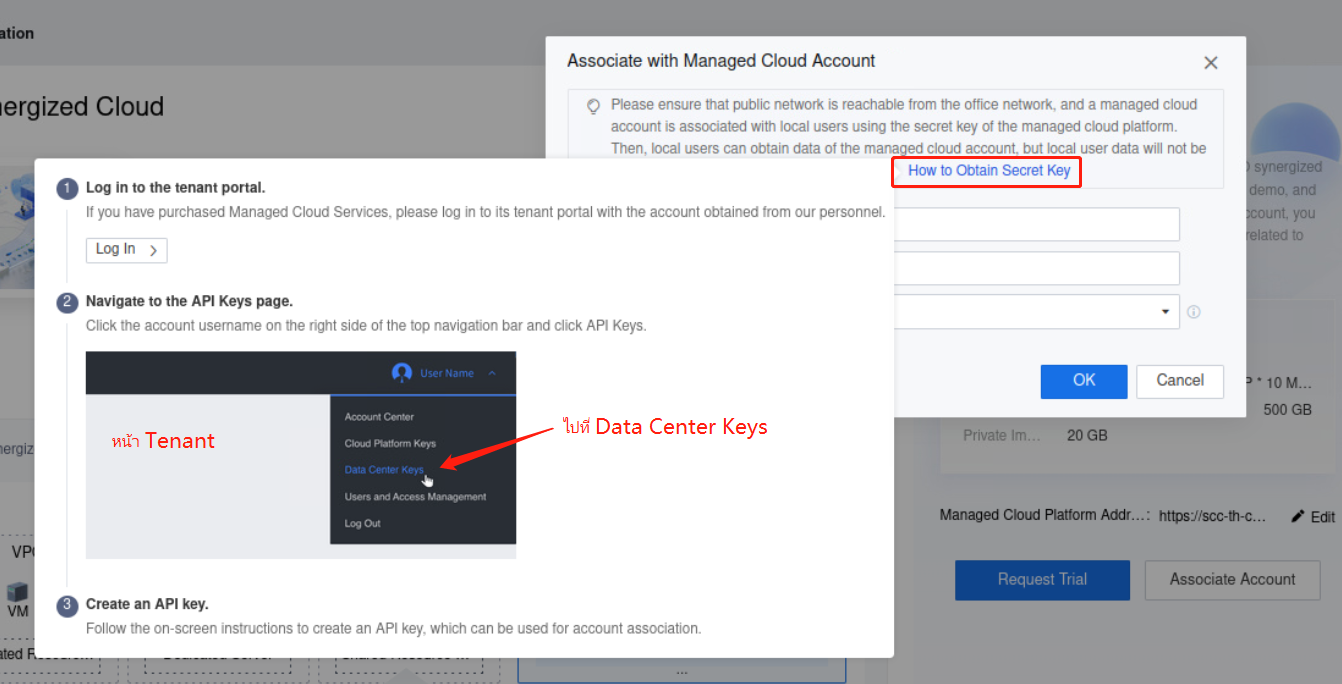
Task: Click the info icon beside the dropdown
Action: coord(1193,312)
